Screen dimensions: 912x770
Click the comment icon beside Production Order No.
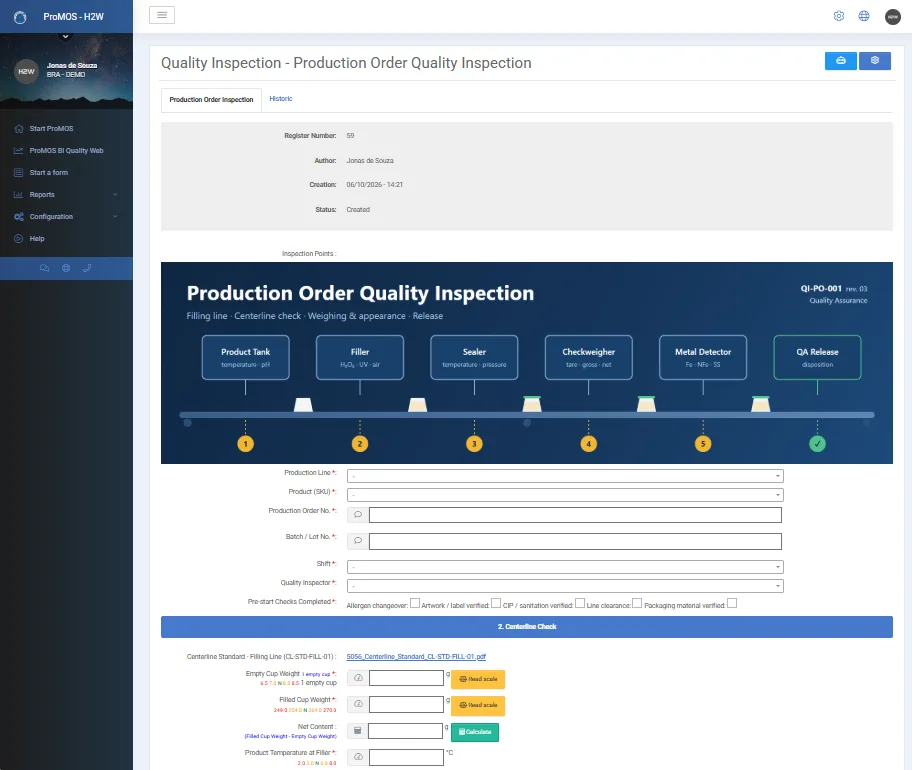click(x=358, y=515)
